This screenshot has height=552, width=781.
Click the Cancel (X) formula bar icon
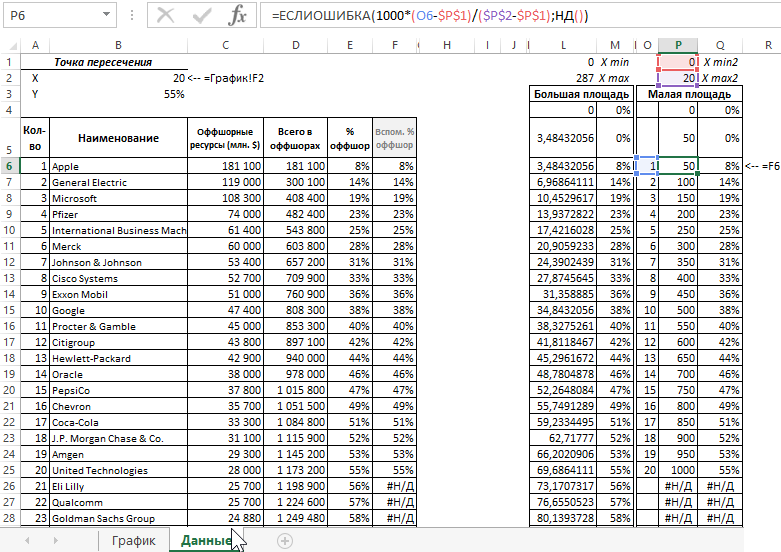pyautogui.click(x=167, y=17)
